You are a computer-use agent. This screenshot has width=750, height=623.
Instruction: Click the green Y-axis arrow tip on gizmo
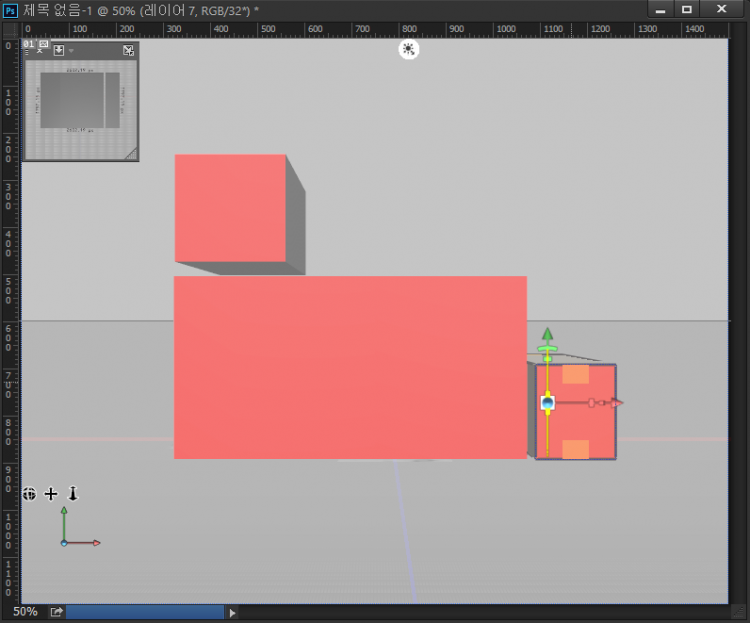547,334
